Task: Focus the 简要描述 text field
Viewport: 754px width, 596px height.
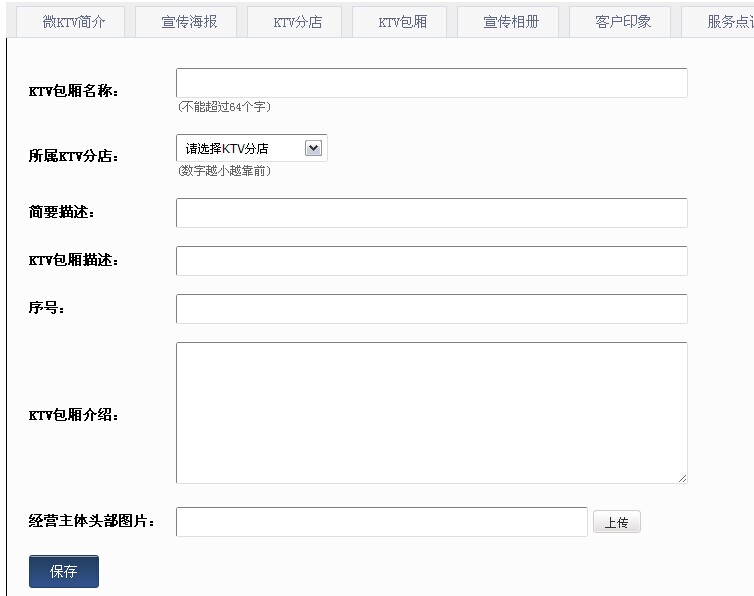Action: pyautogui.click(x=431, y=213)
